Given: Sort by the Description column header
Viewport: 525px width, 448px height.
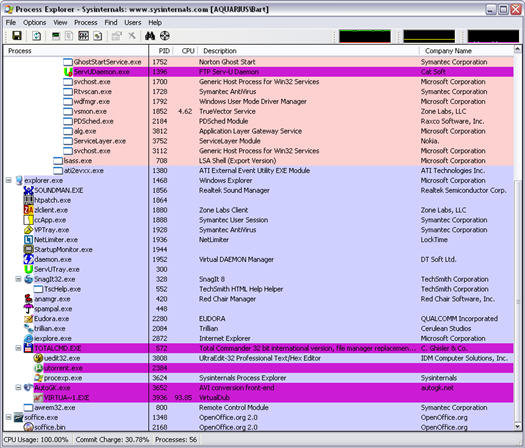Looking at the screenshot, I should click(x=308, y=51).
